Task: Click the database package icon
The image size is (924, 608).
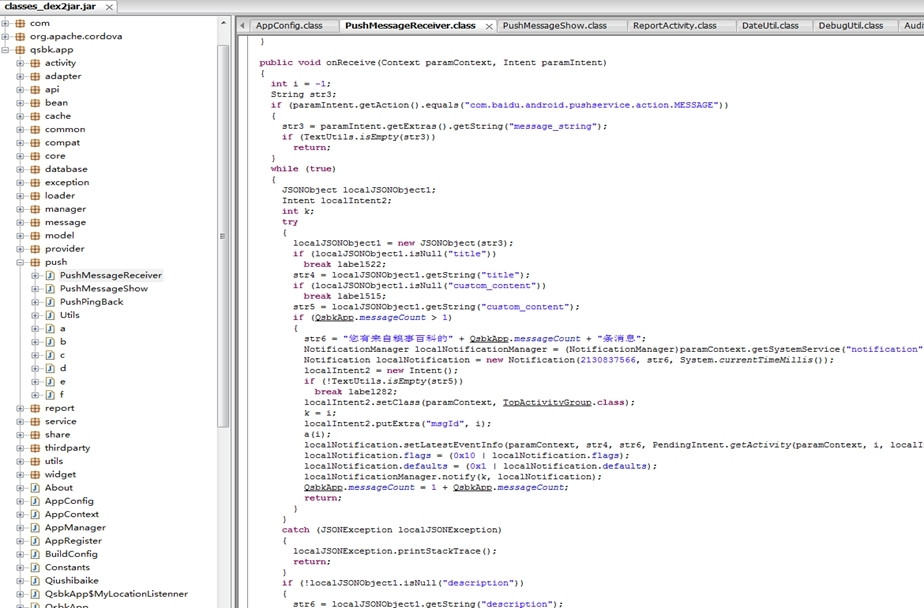Action: point(35,169)
